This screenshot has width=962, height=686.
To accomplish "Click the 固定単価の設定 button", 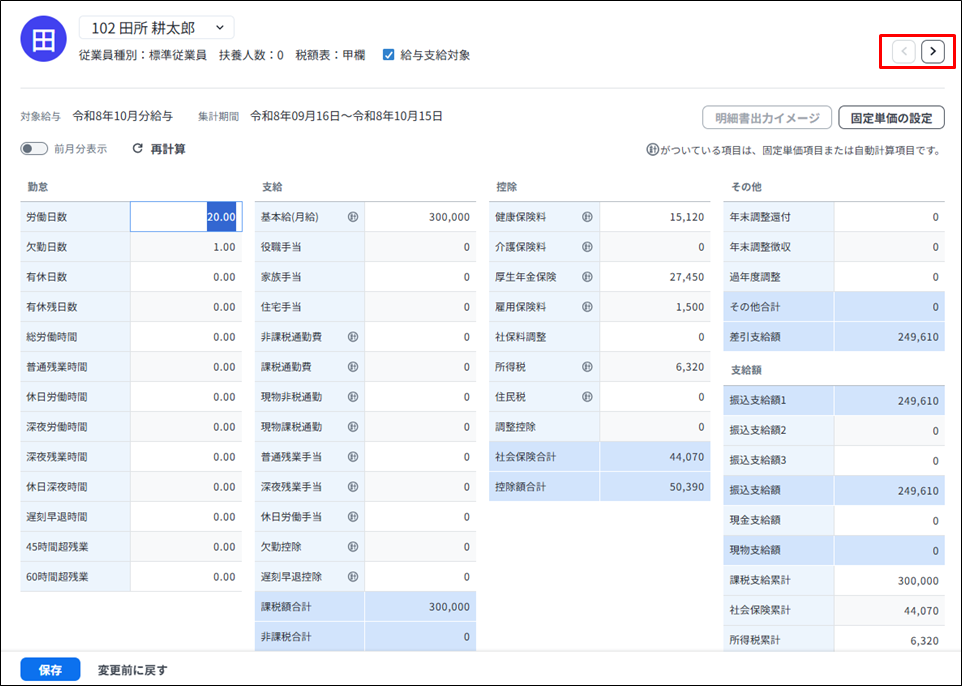I will point(891,118).
